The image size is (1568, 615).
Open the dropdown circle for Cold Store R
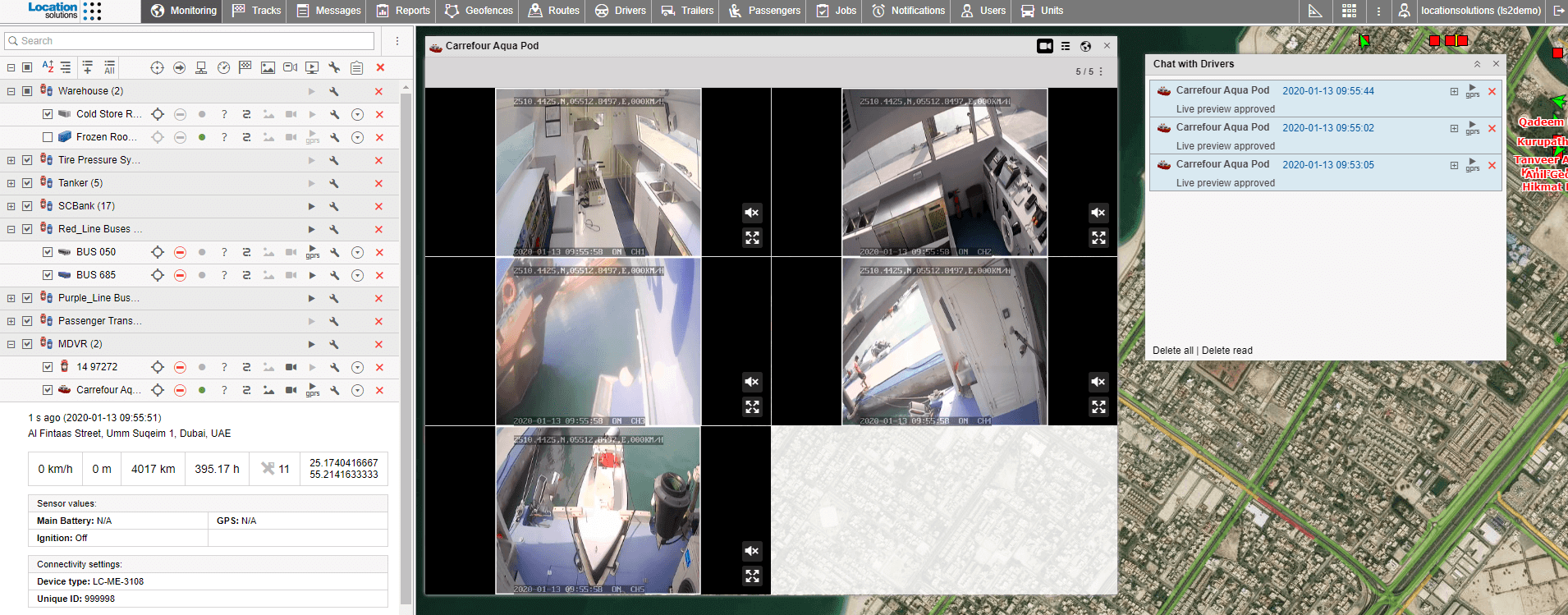[357, 114]
